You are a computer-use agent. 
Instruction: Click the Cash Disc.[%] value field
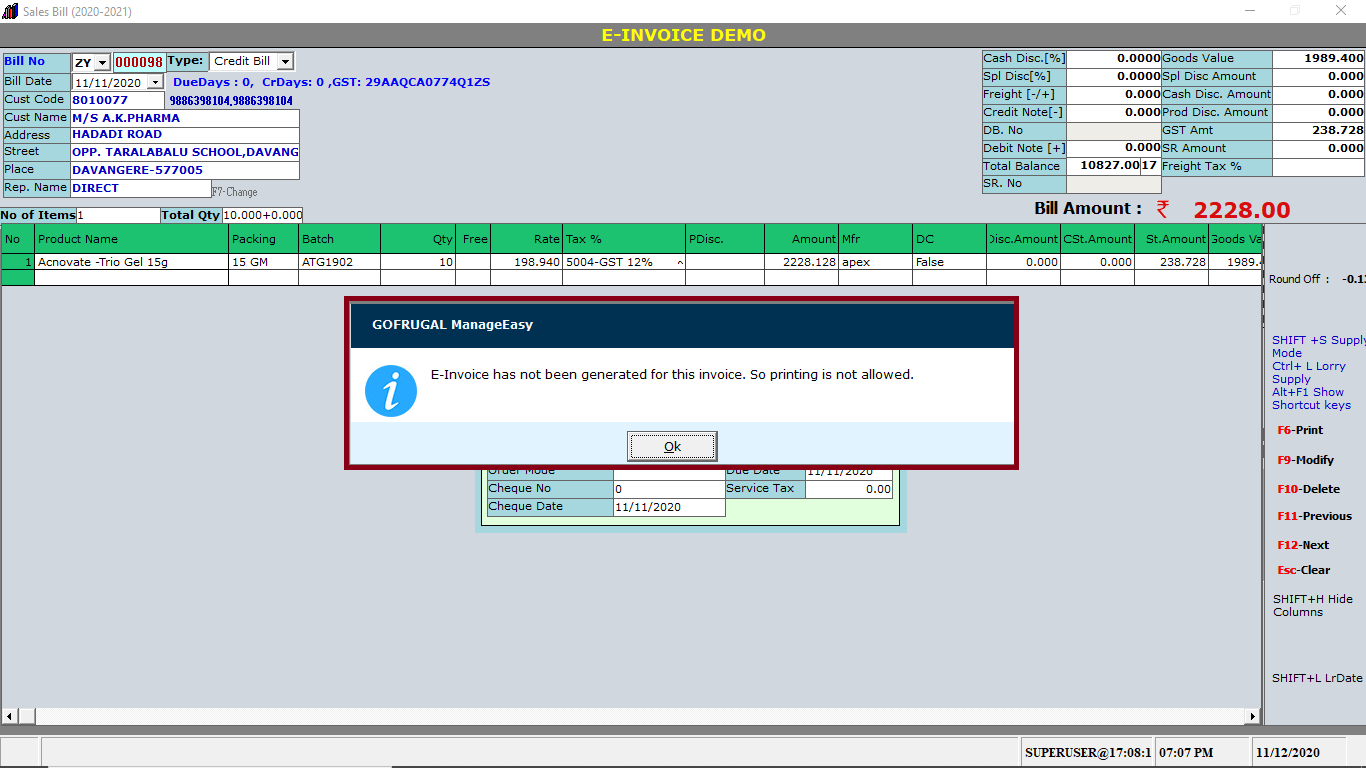pos(1114,59)
